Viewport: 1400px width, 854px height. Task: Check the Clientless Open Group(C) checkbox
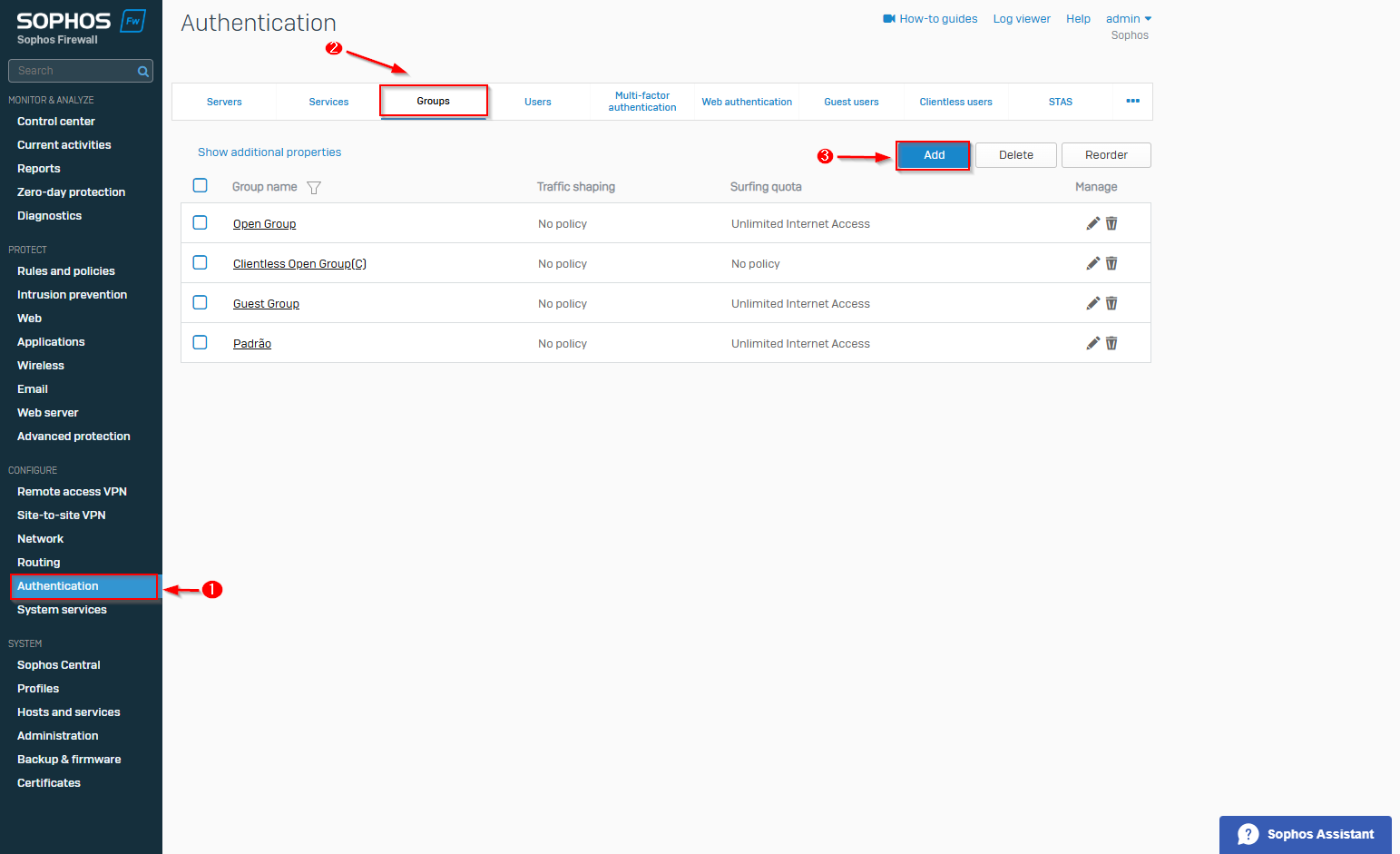pos(201,262)
